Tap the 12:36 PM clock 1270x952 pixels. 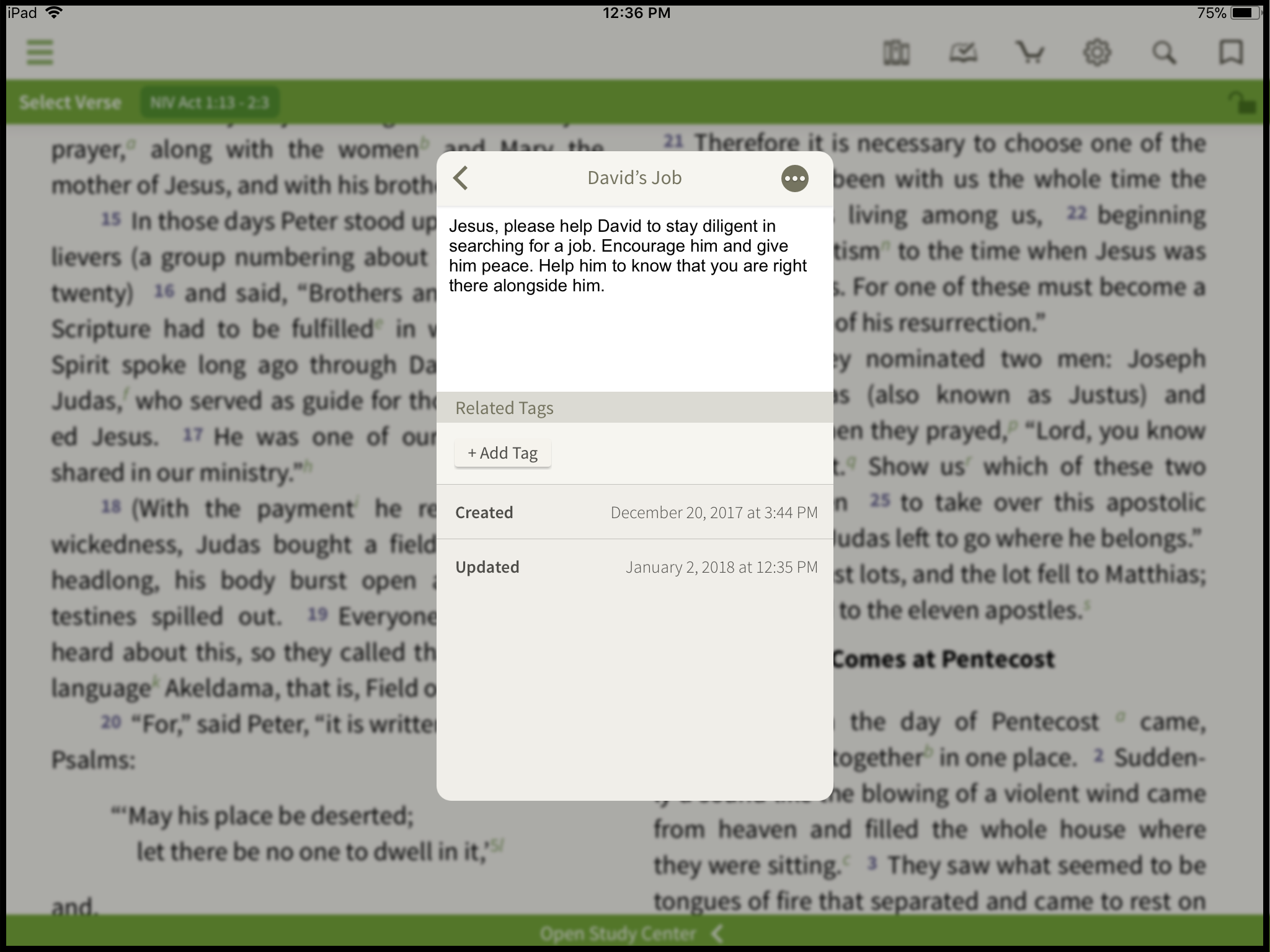pyautogui.click(x=636, y=12)
